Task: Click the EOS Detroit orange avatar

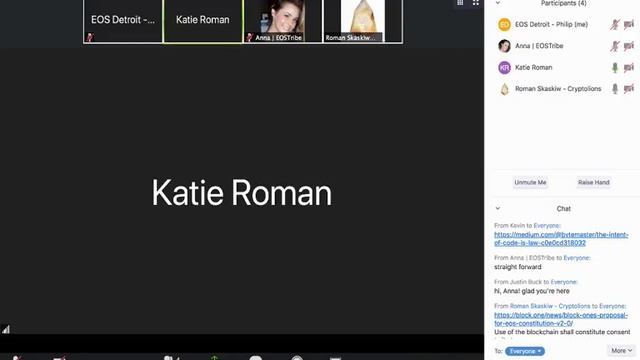Action: point(504,24)
